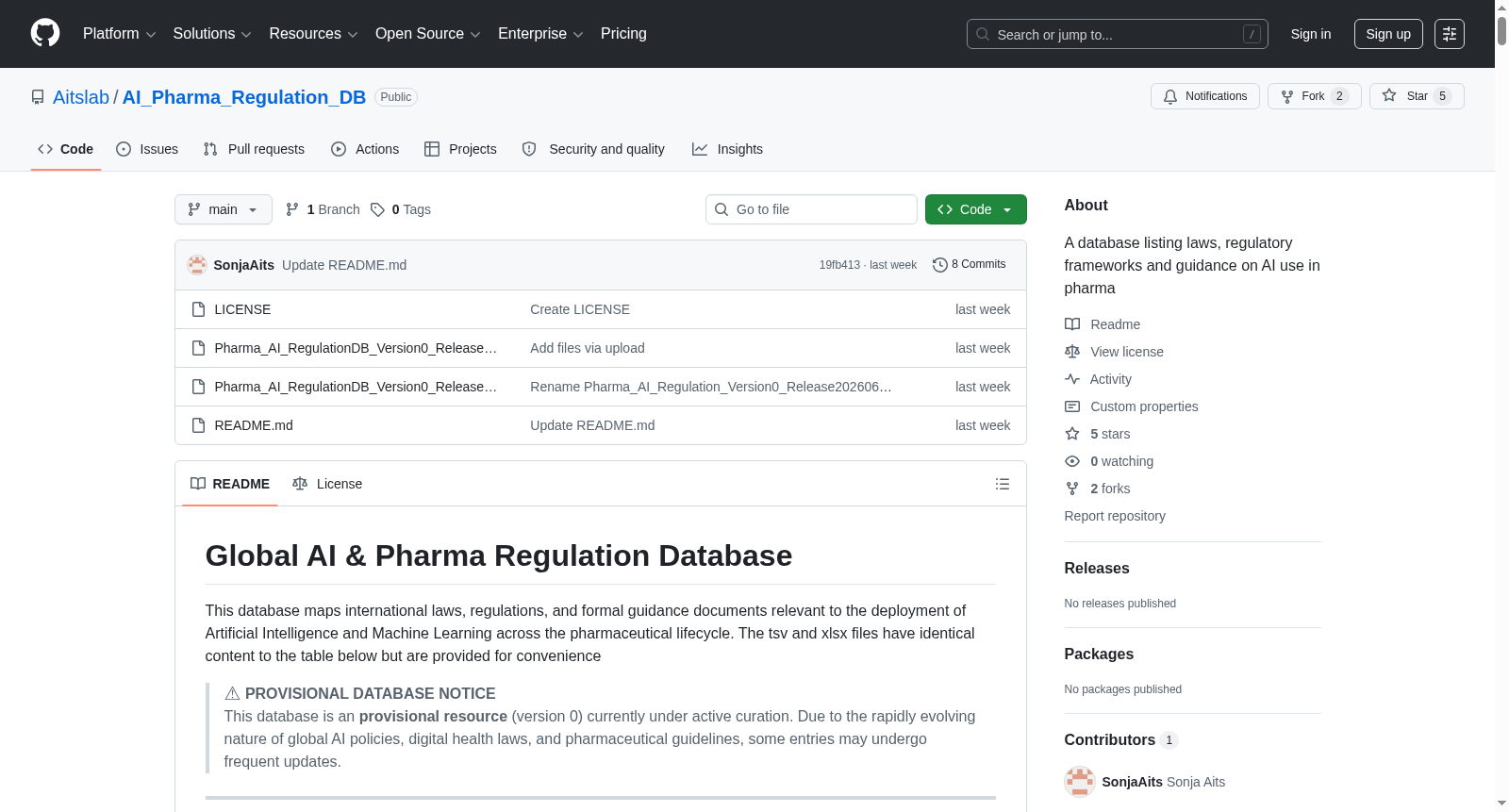The width and height of the screenshot is (1509, 812).
Task: Click the star icon beside 5 stars
Action: [1072, 434]
